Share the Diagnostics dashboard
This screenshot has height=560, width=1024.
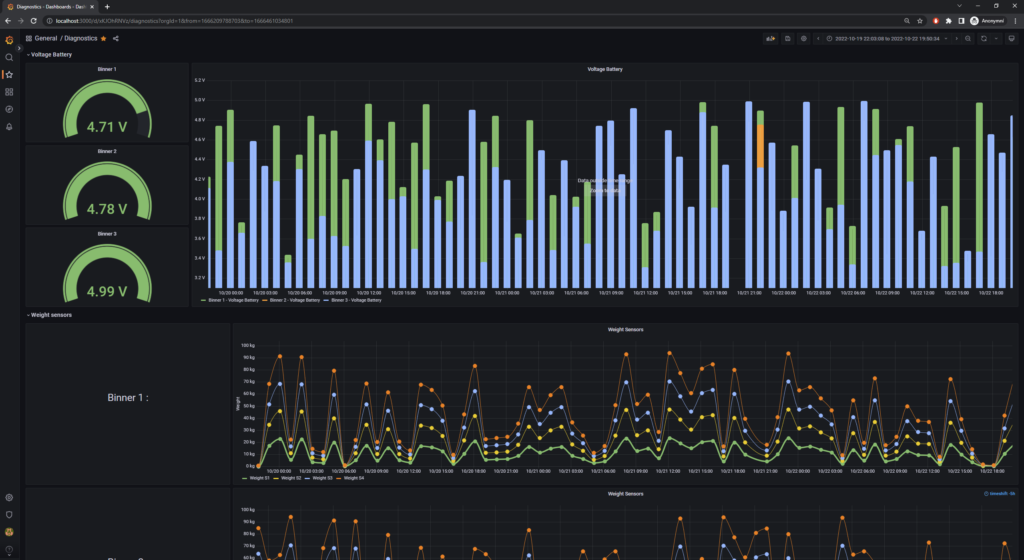coord(116,39)
